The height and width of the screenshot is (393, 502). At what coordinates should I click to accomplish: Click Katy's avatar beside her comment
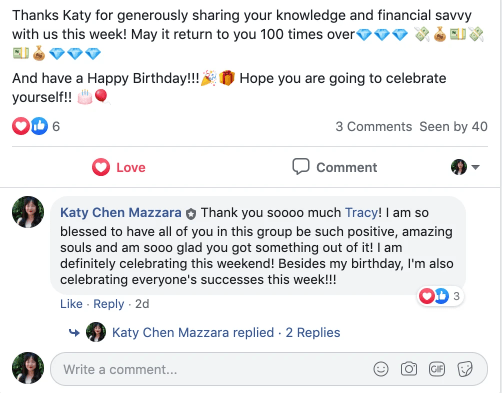(28, 212)
